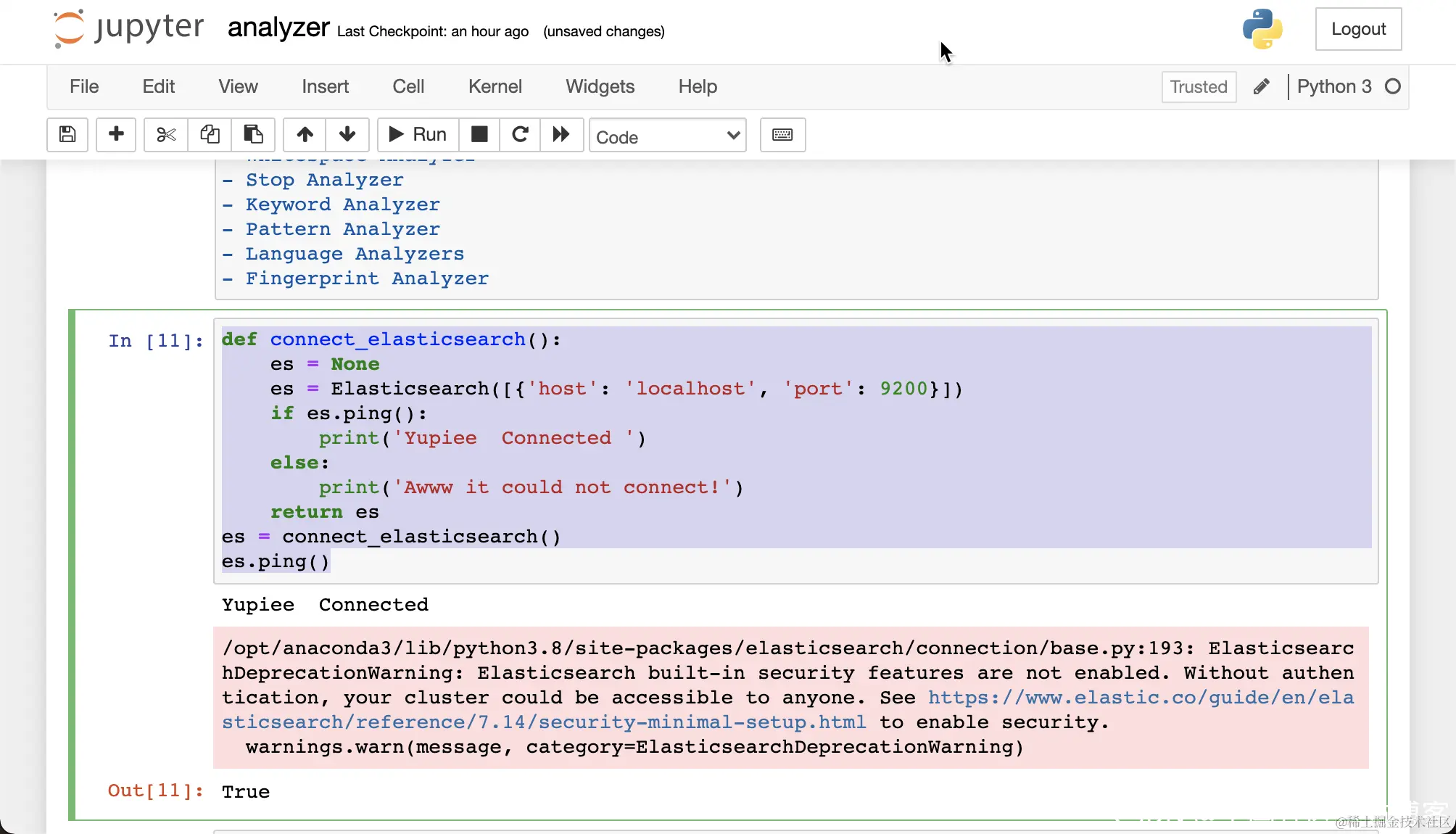
Task: Click the save and checkpoint icon
Action: (x=67, y=134)
